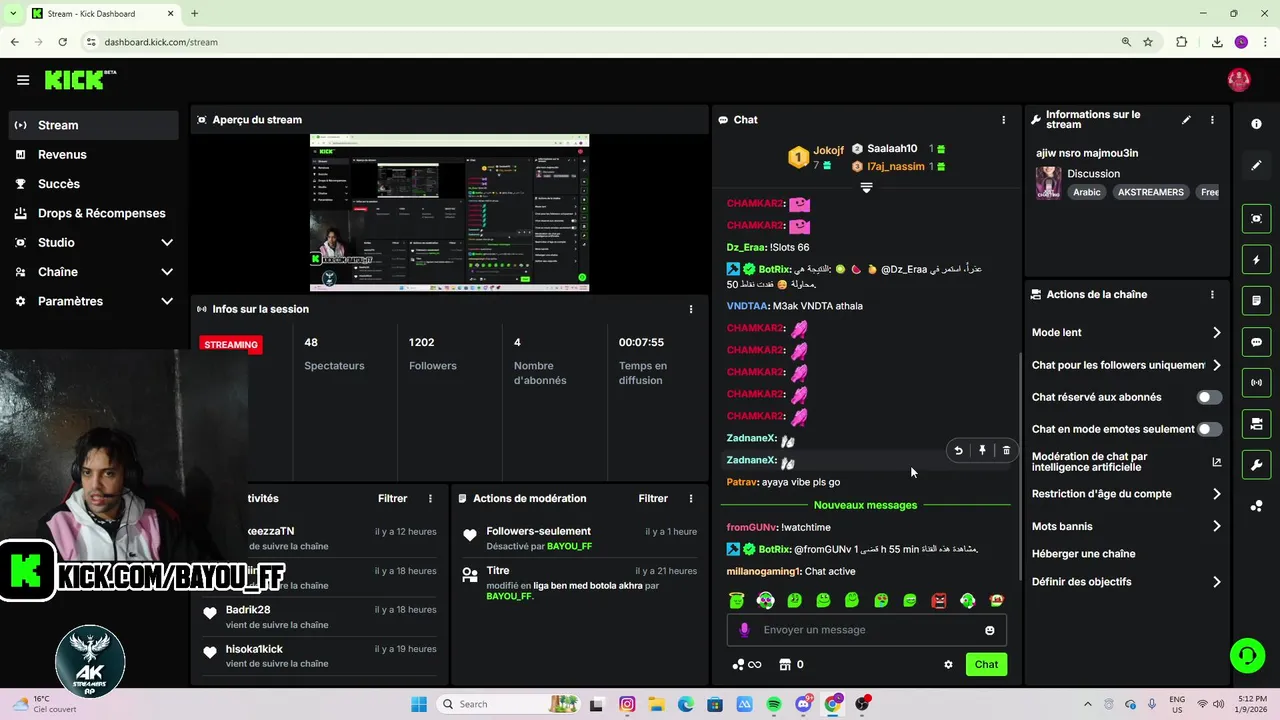Expand the Chaîne menu chevron
The image size is (1280, 720).
tap(167, 272)
